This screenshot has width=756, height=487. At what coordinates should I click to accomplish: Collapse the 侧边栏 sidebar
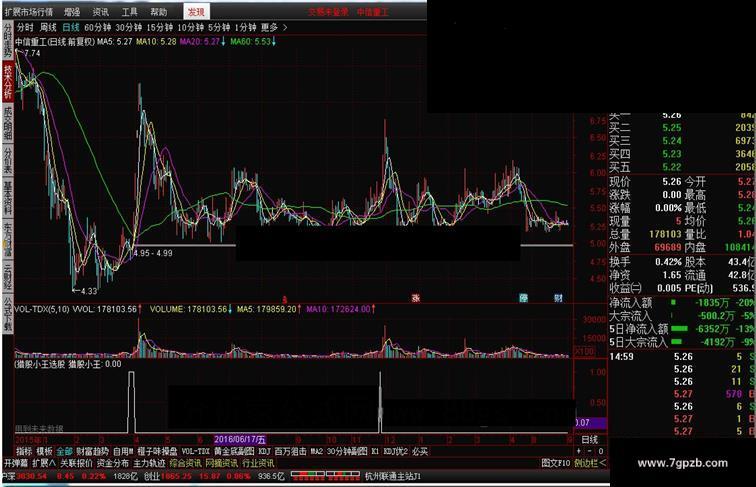coord(591,463)
